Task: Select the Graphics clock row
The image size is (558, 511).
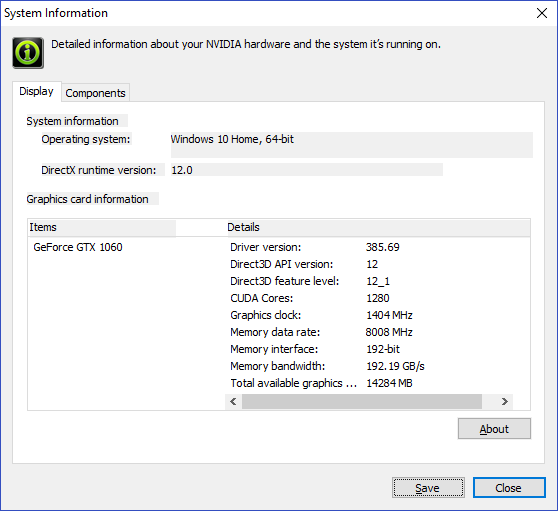Action: (x=370, y=315)
